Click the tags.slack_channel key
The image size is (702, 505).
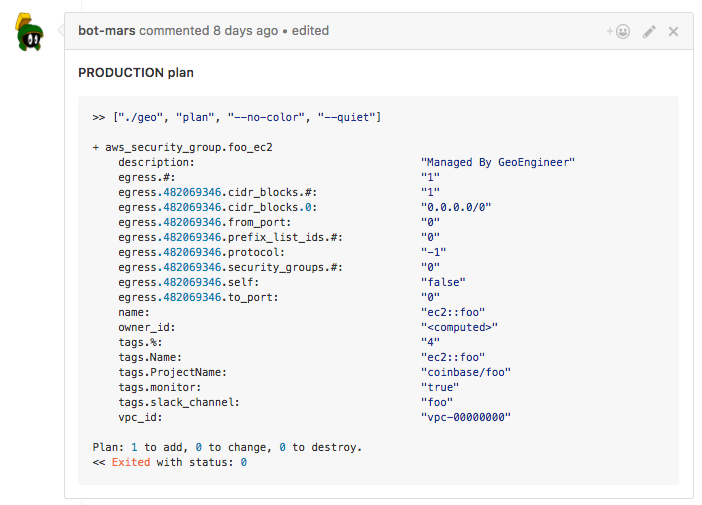179,402
